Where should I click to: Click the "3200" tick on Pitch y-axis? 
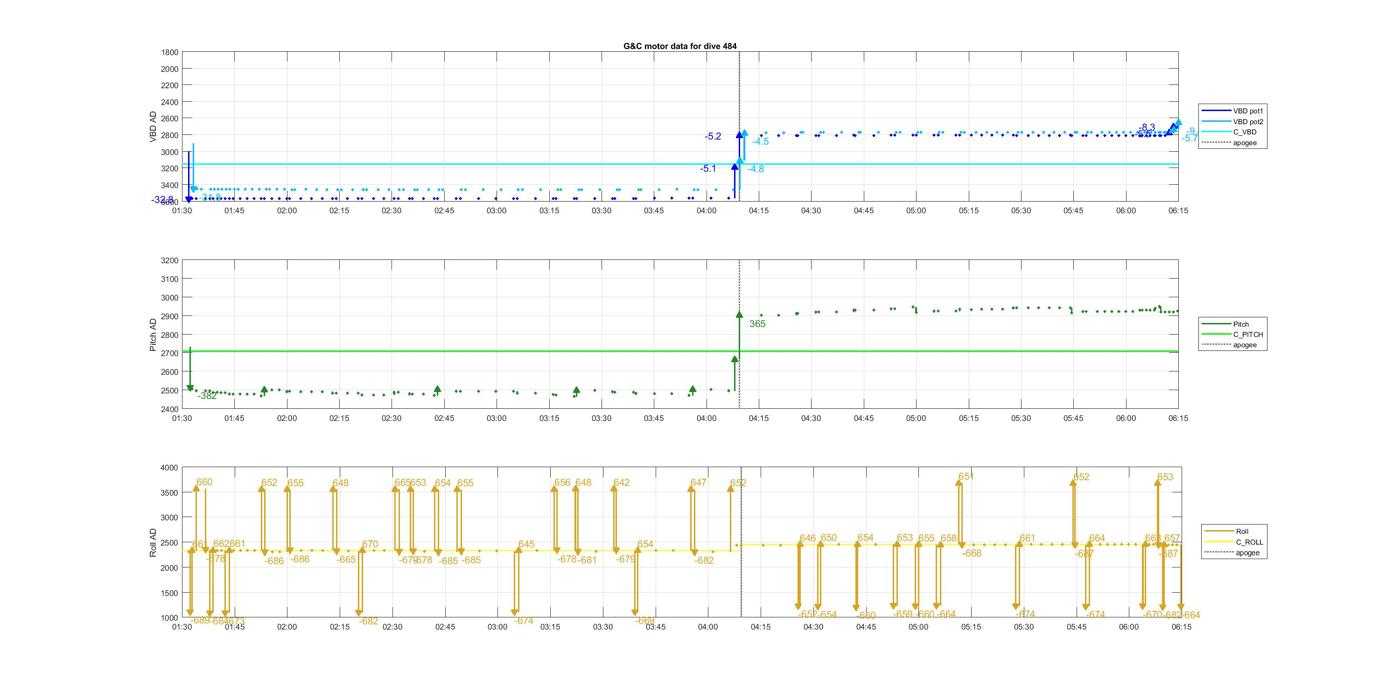tap(171, 261)
